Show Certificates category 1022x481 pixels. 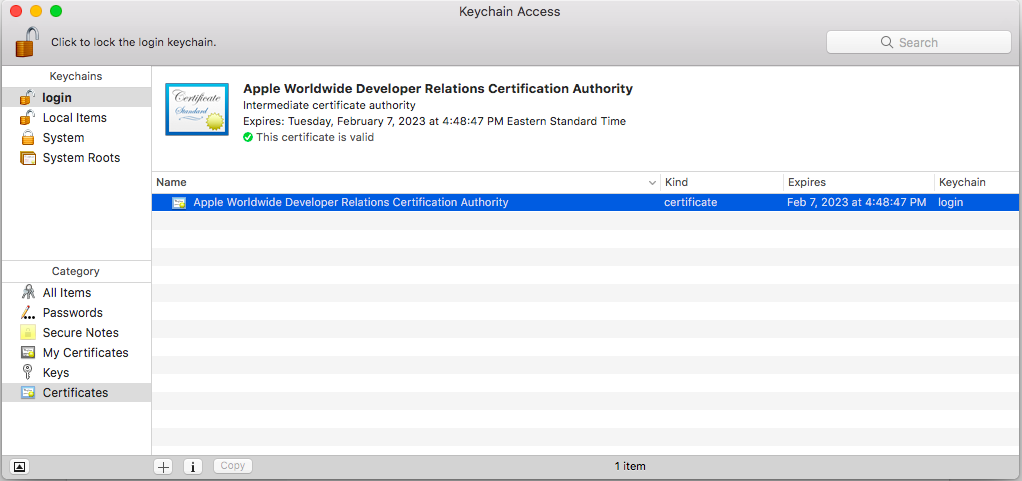(76, 393)
